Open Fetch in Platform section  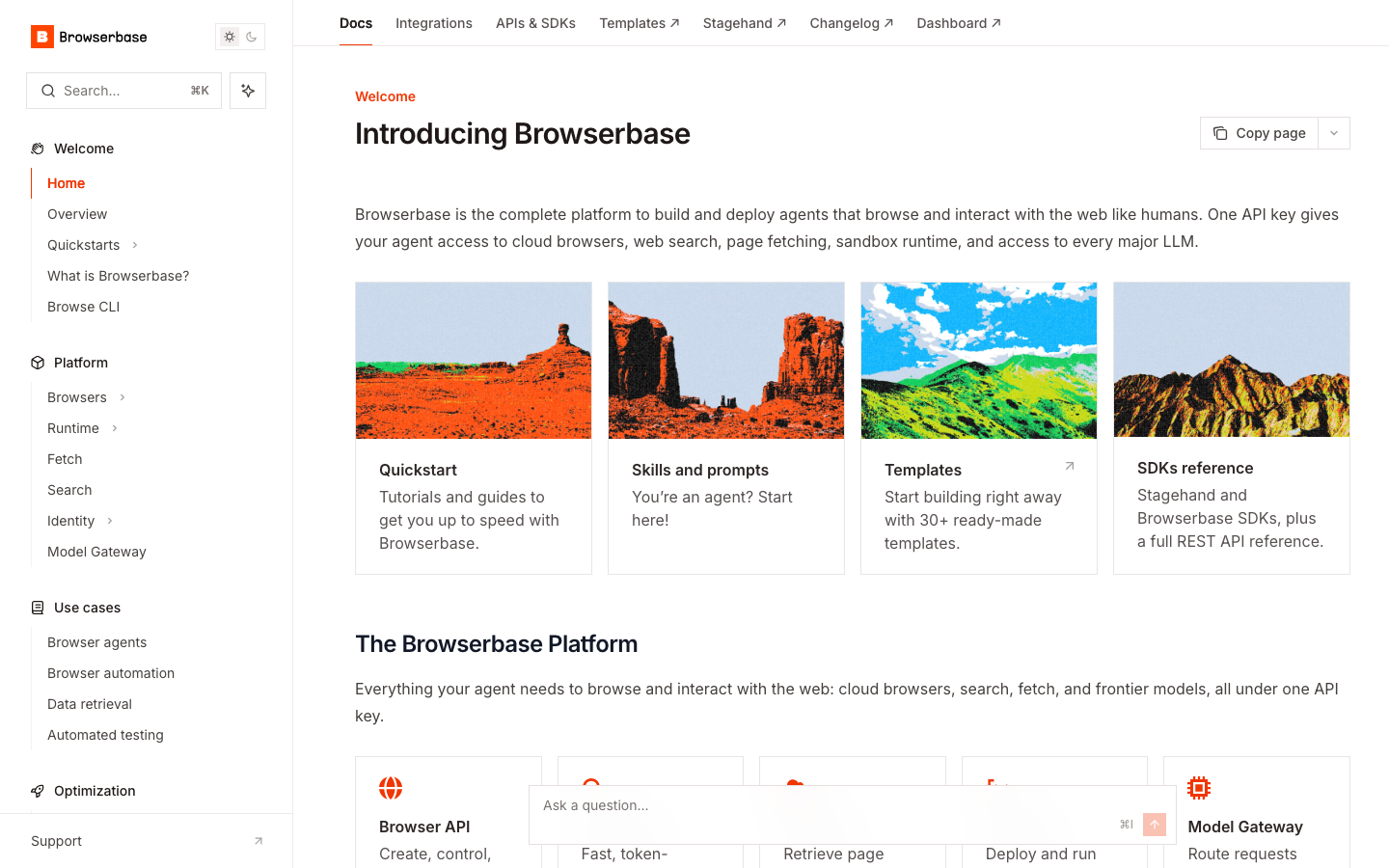click(x=65, y=459)
